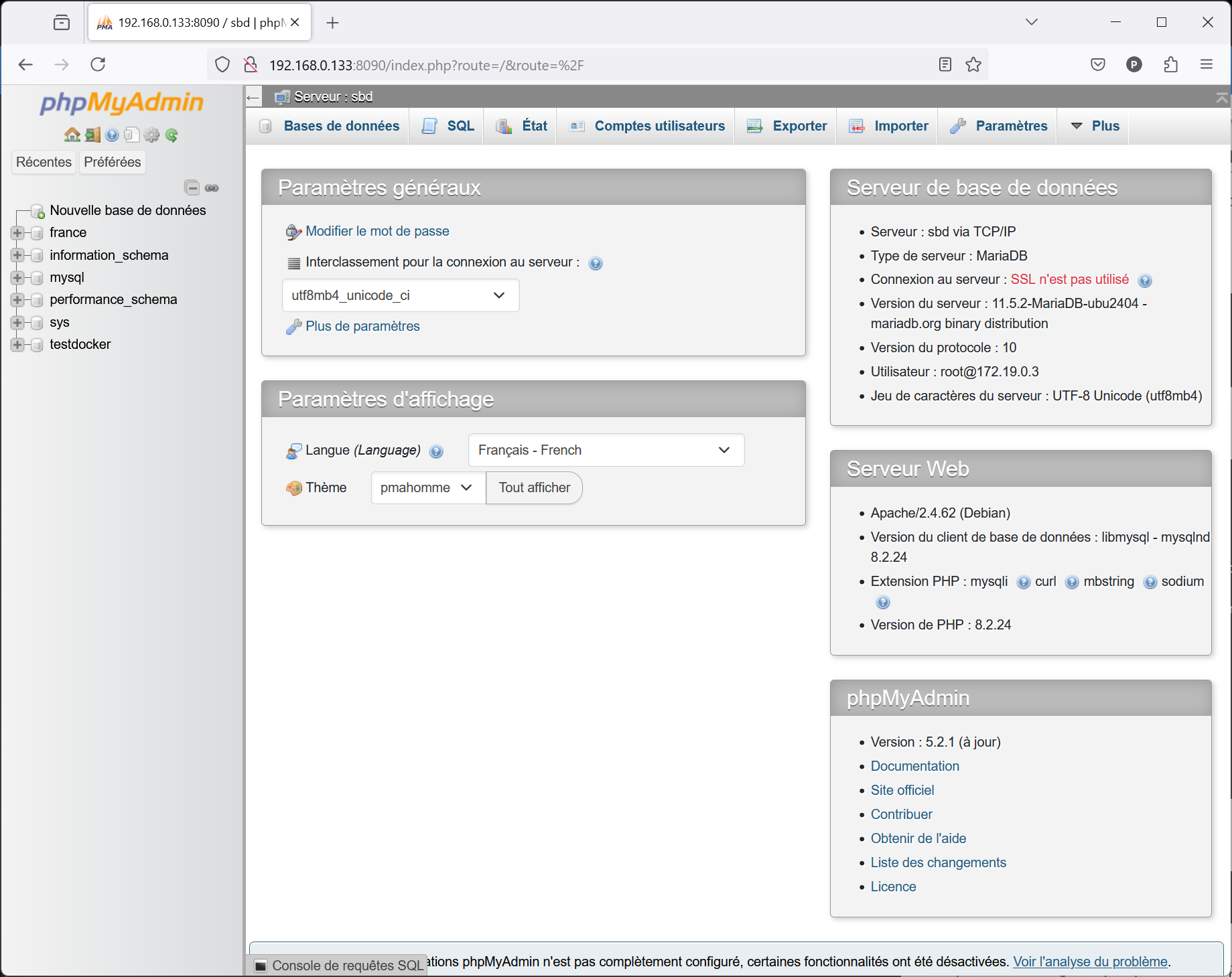The height and width of the screenshot is (977, 1232).
Task: Select Nouvelle base de données tree item
Action: (x=128, y=210)
